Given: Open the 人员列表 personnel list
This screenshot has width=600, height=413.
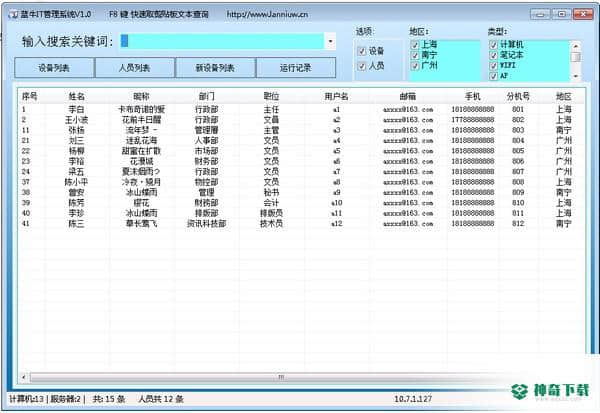Looking at the screenshot, I should click(135, 68).
